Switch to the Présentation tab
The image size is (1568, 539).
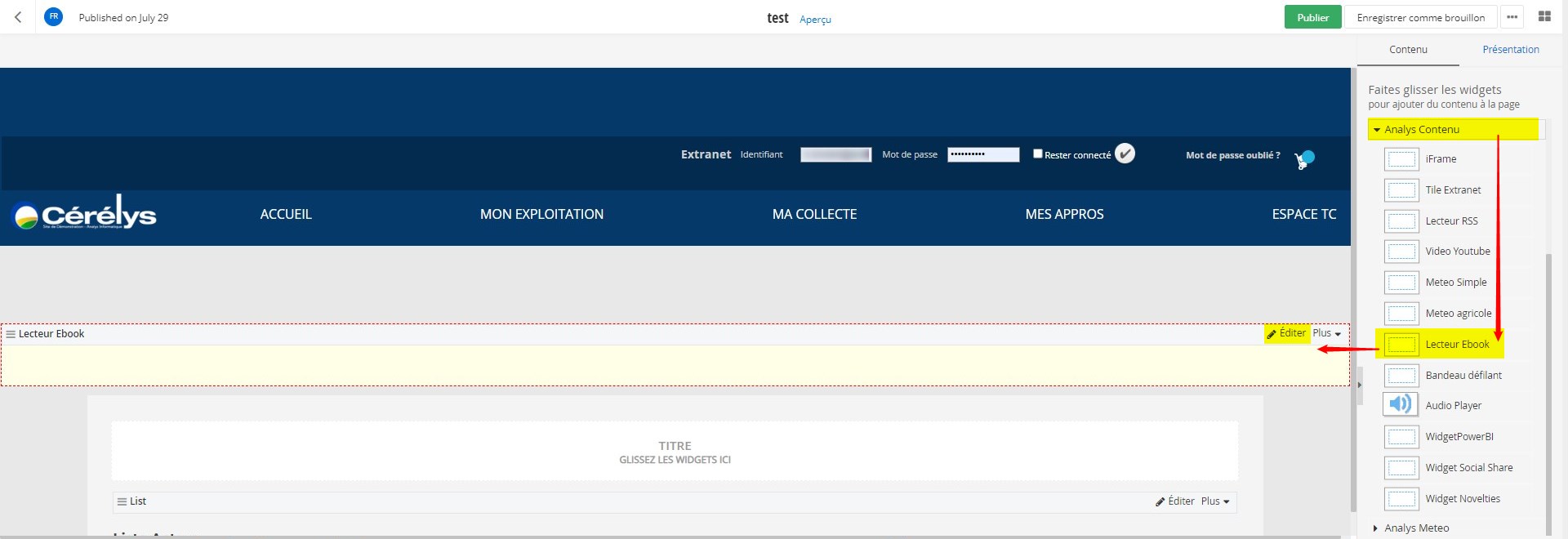coord(1510,50)
